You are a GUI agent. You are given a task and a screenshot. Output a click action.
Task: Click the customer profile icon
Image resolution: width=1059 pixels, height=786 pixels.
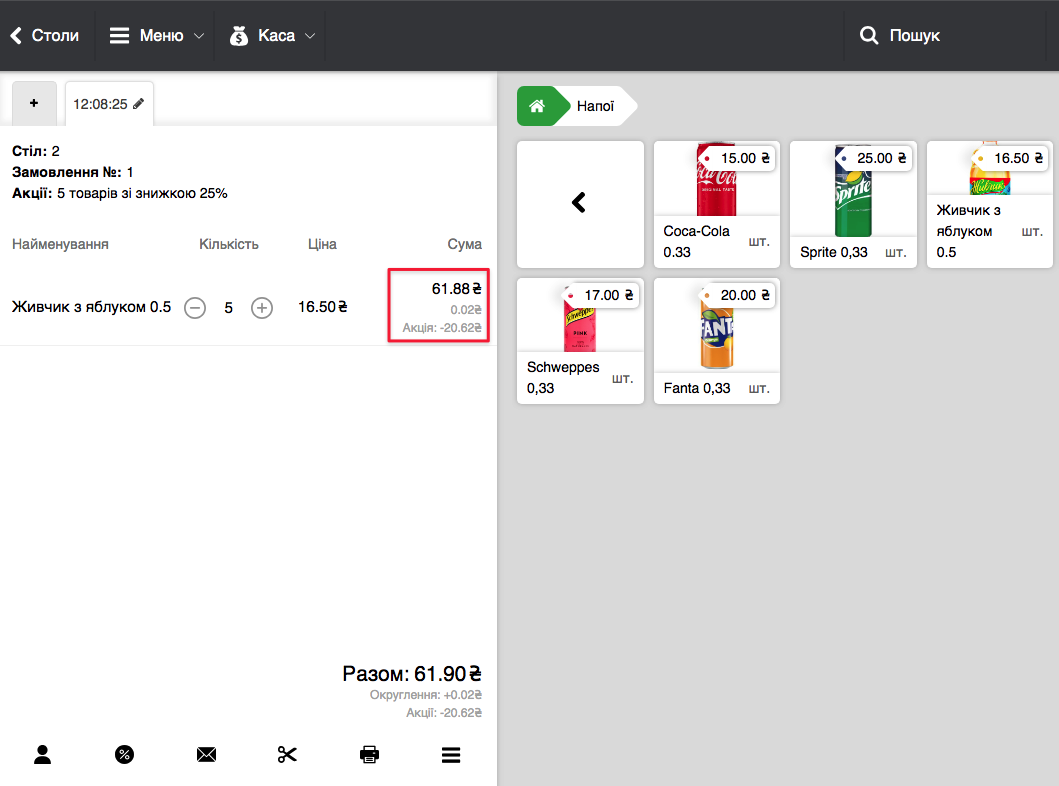42,755
